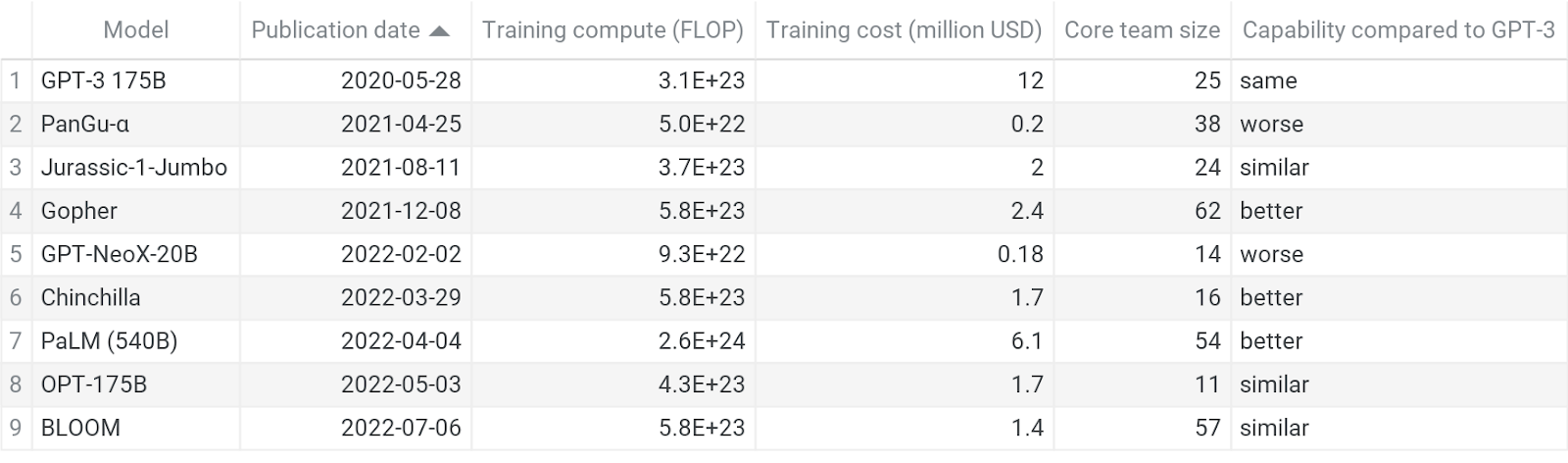Select the BLOOM model cell
This screenshot has height=463, width=1568.
[x=81, y=428]
